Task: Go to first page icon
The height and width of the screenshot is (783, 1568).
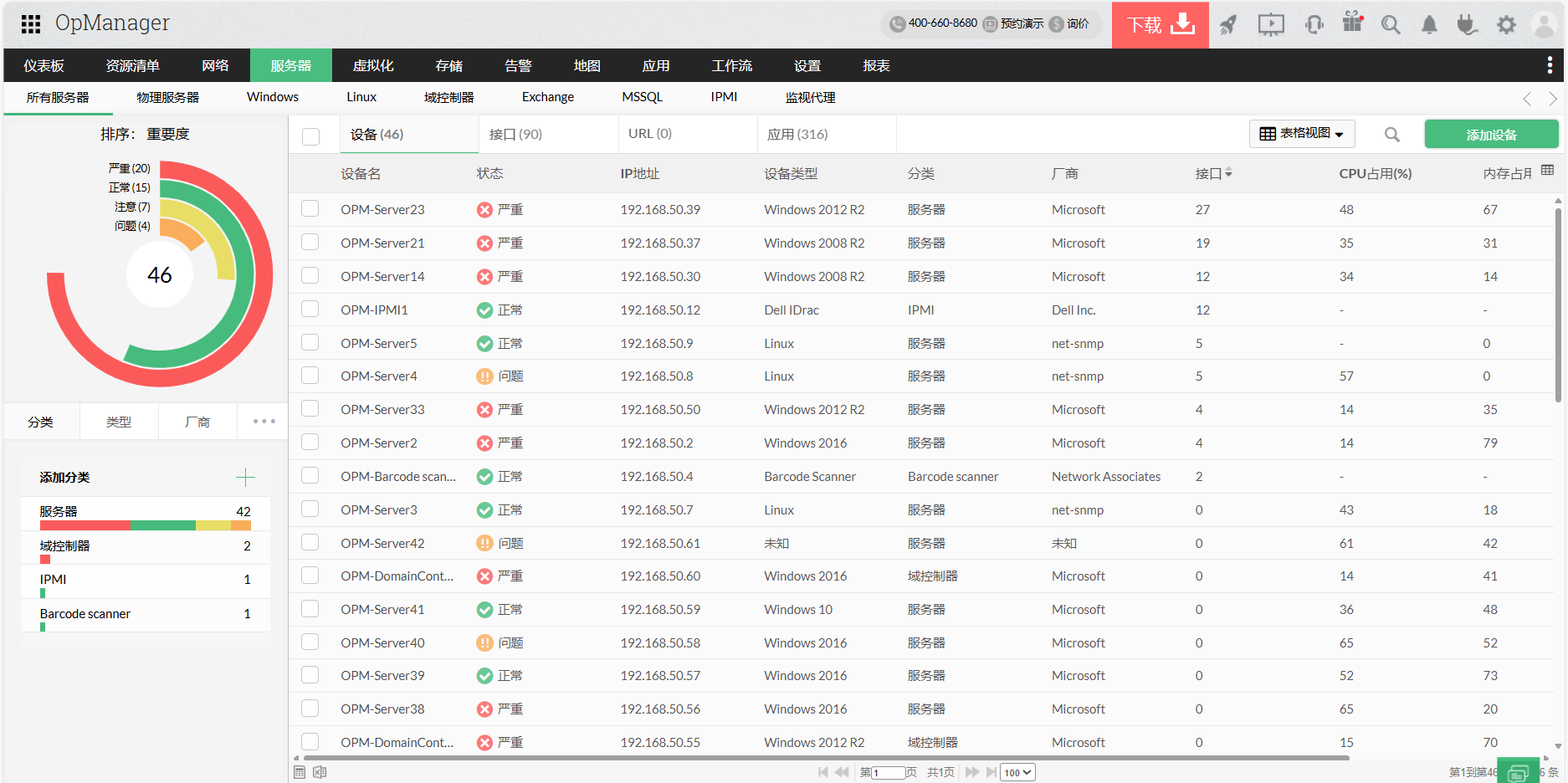Action: [x=823, y=772]
